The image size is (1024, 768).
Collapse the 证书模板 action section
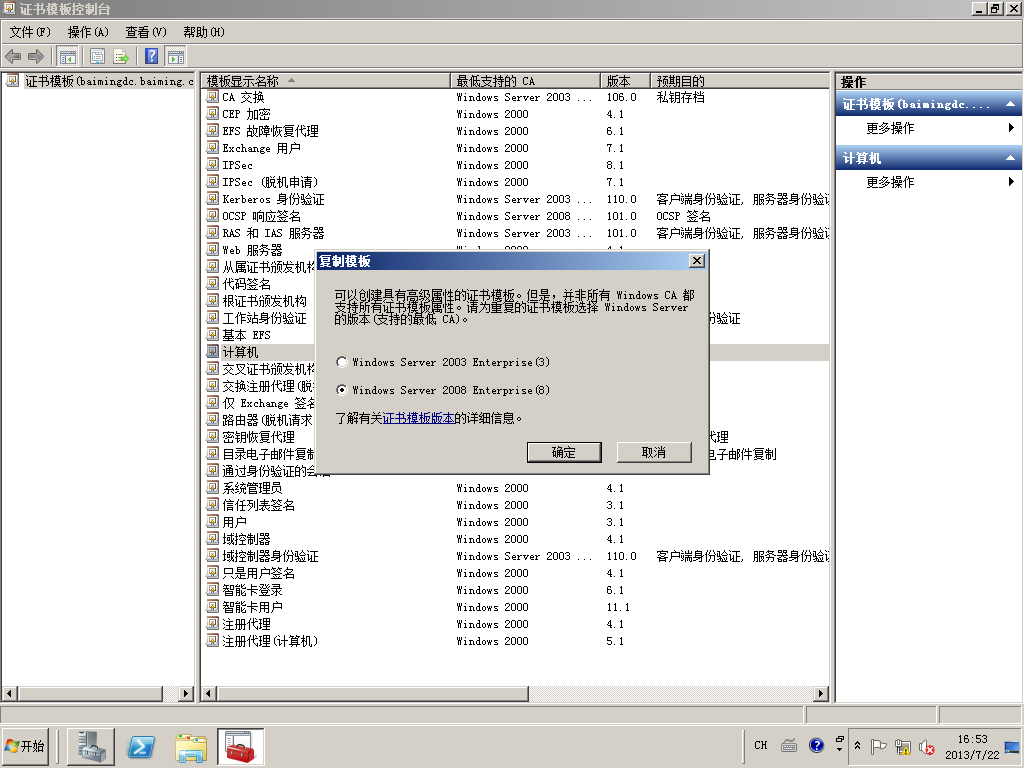[1010, 104]
